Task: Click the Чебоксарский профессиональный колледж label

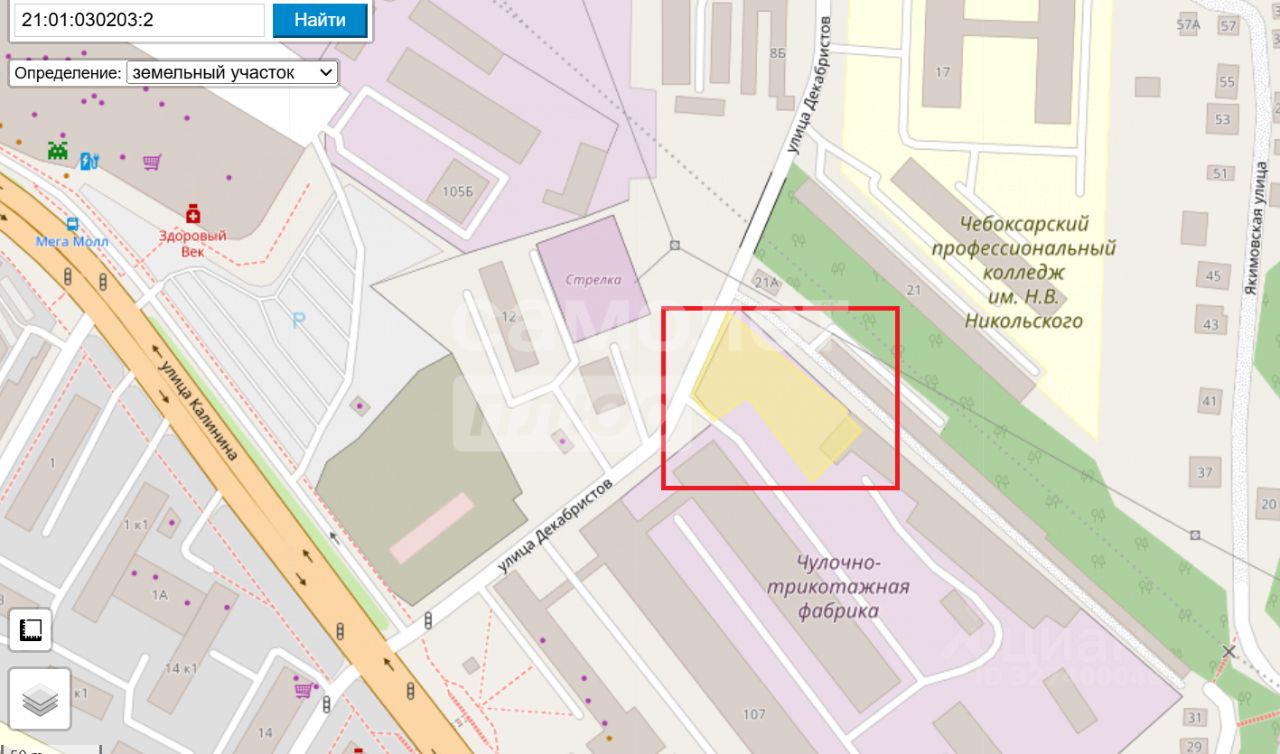Action: tap(1023, 272)
